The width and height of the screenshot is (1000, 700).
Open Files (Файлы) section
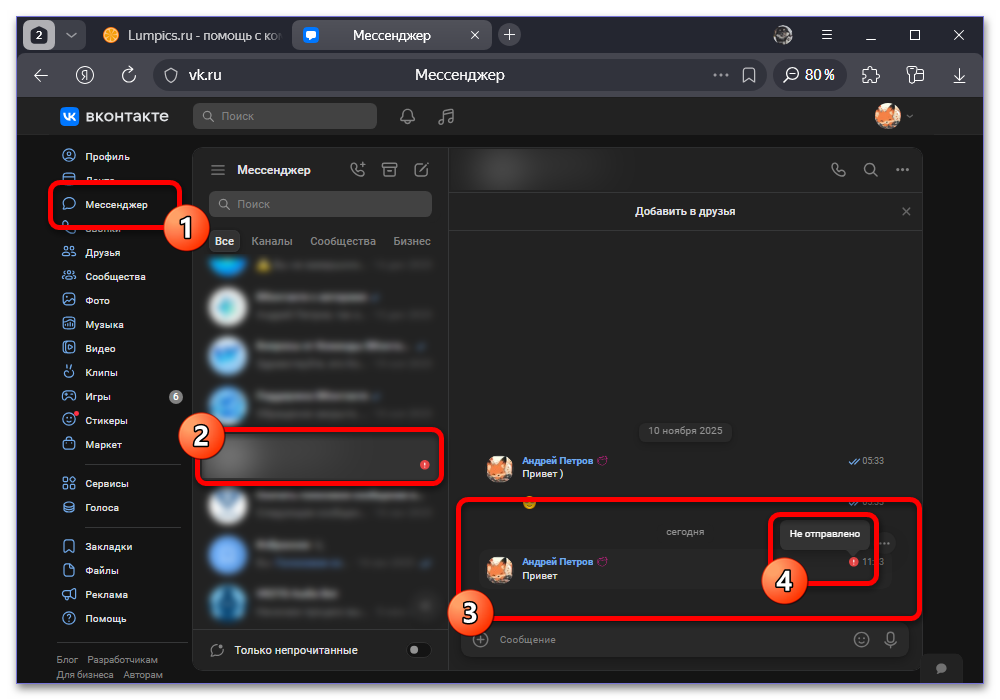[90, 571]
